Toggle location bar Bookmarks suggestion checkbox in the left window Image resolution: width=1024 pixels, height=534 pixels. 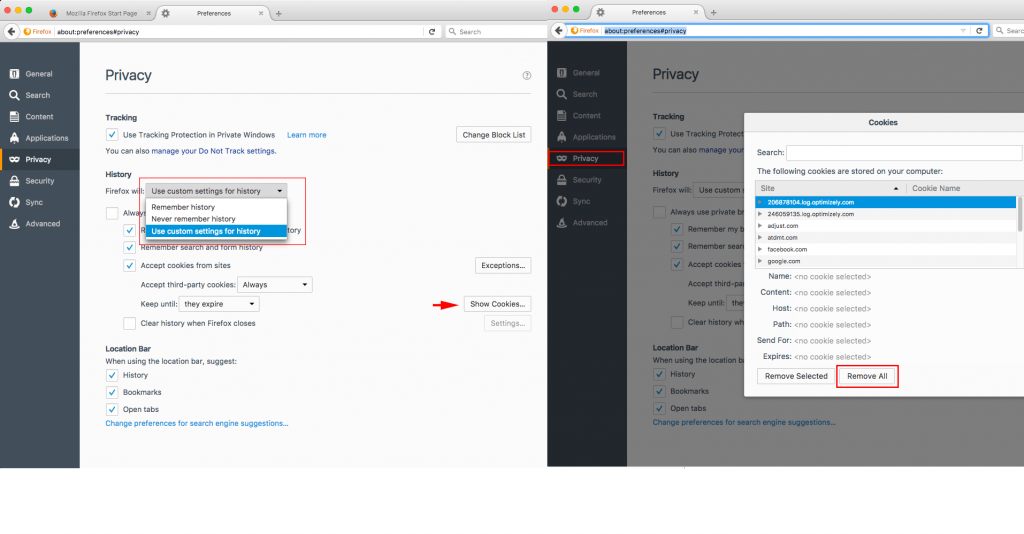pos(112,392)
